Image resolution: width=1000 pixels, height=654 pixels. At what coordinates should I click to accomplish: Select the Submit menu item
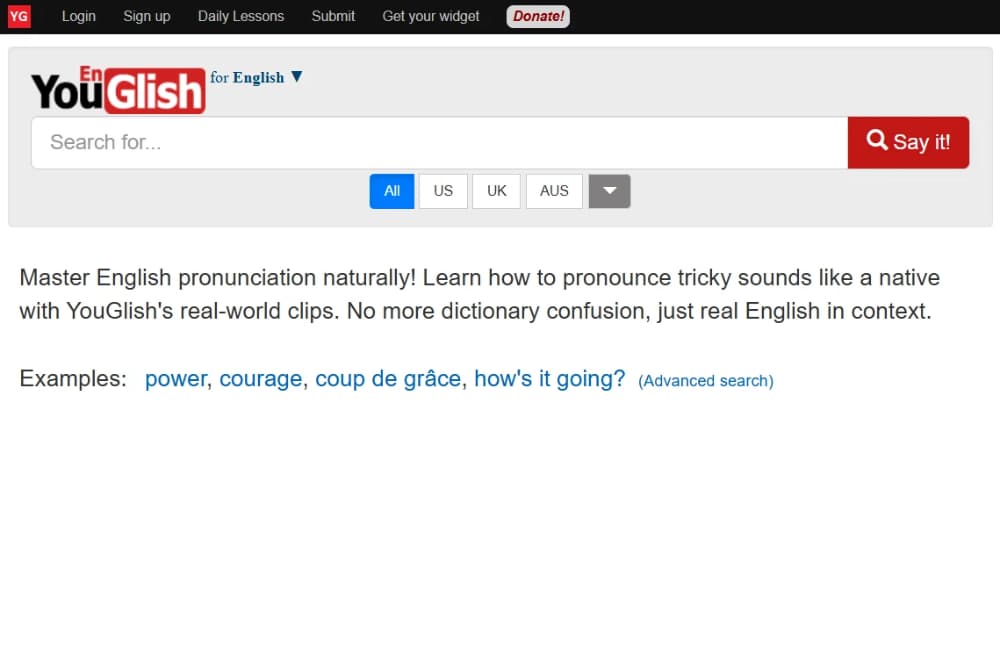tap(333, 16)
